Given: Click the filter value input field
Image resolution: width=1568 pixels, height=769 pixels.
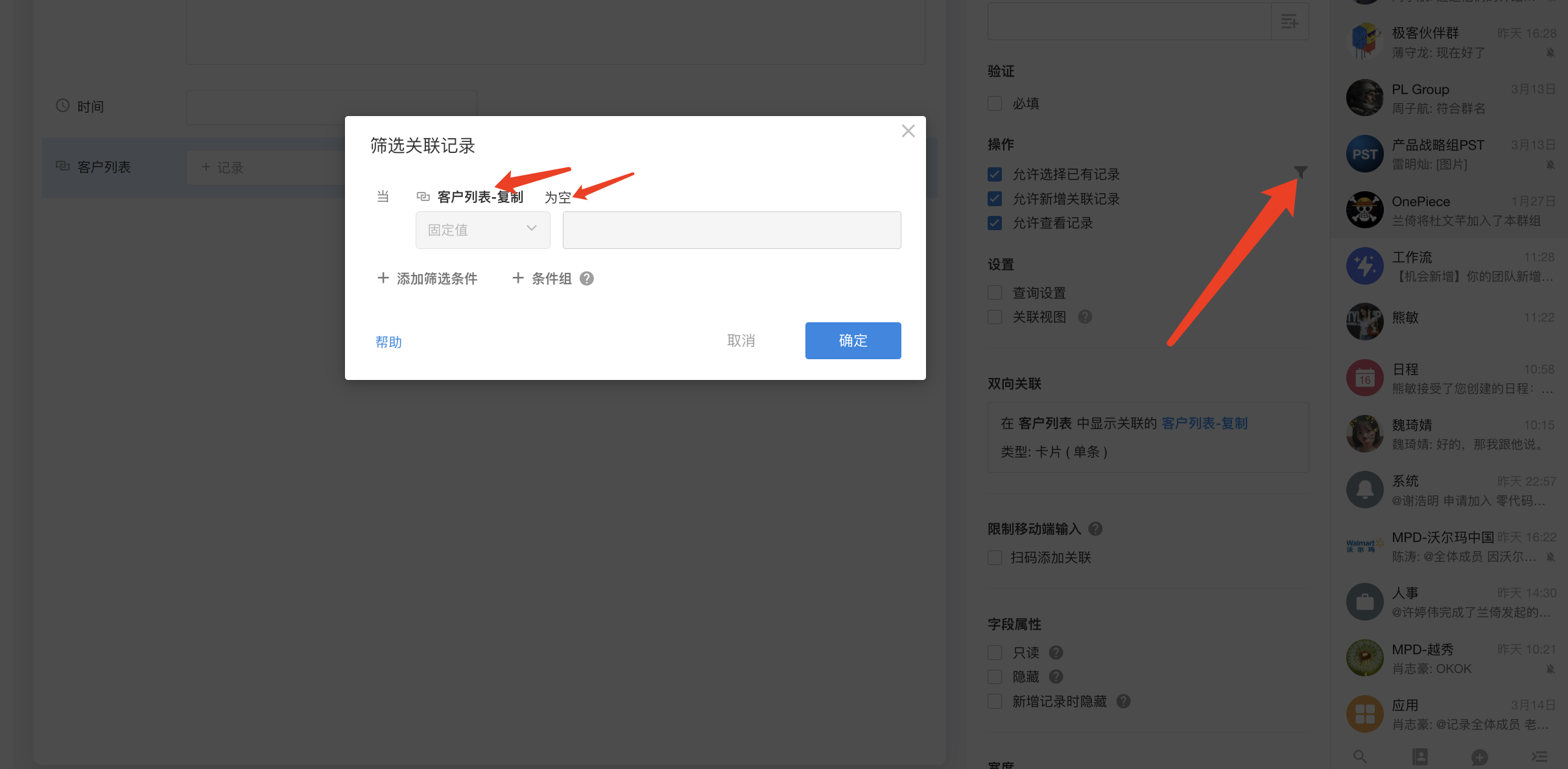Looking at the screenshot, I should click(x=731, y=230).
